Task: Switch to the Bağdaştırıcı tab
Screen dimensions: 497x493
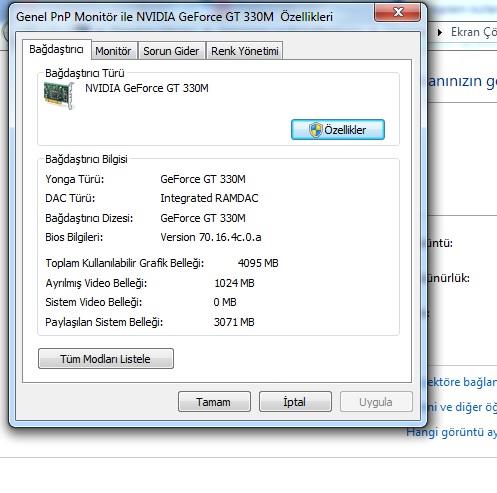Action: (57, 49)
